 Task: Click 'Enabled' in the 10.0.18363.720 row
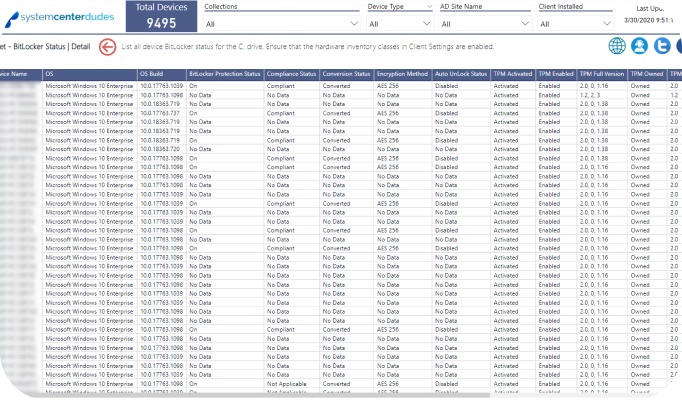tap(549, 149)
